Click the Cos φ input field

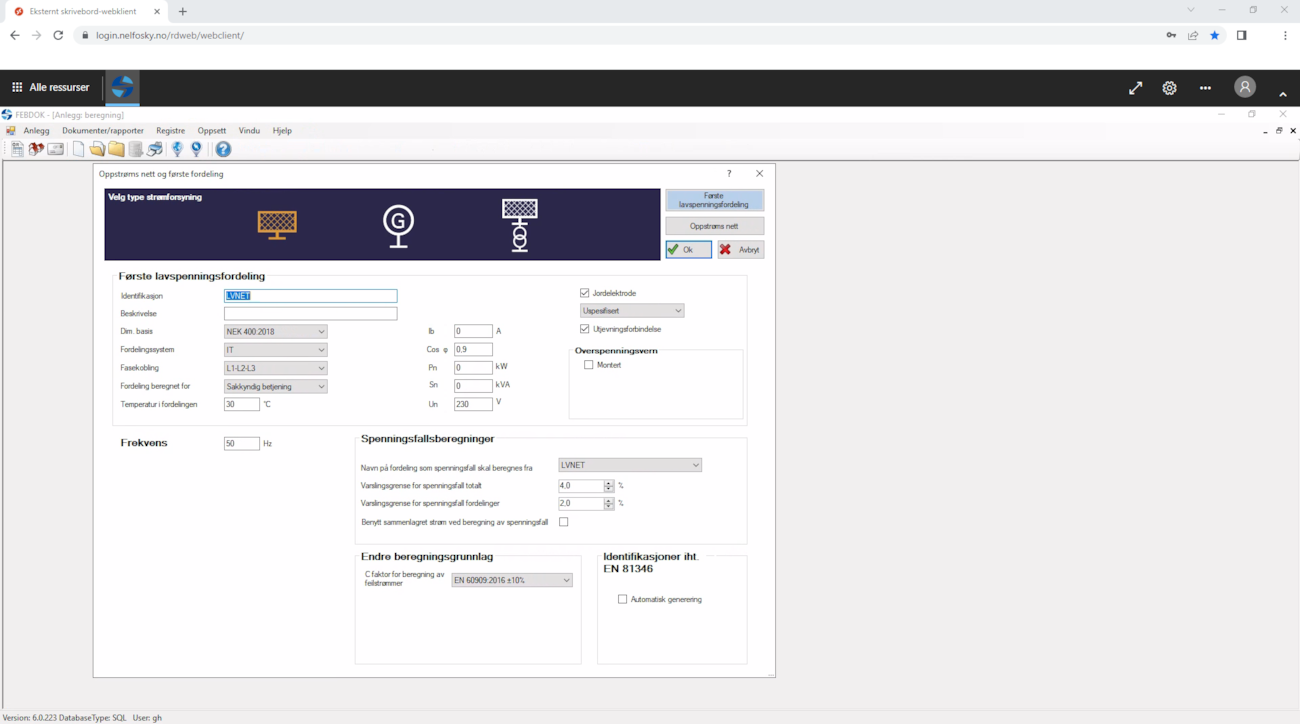tap(473, 349)
